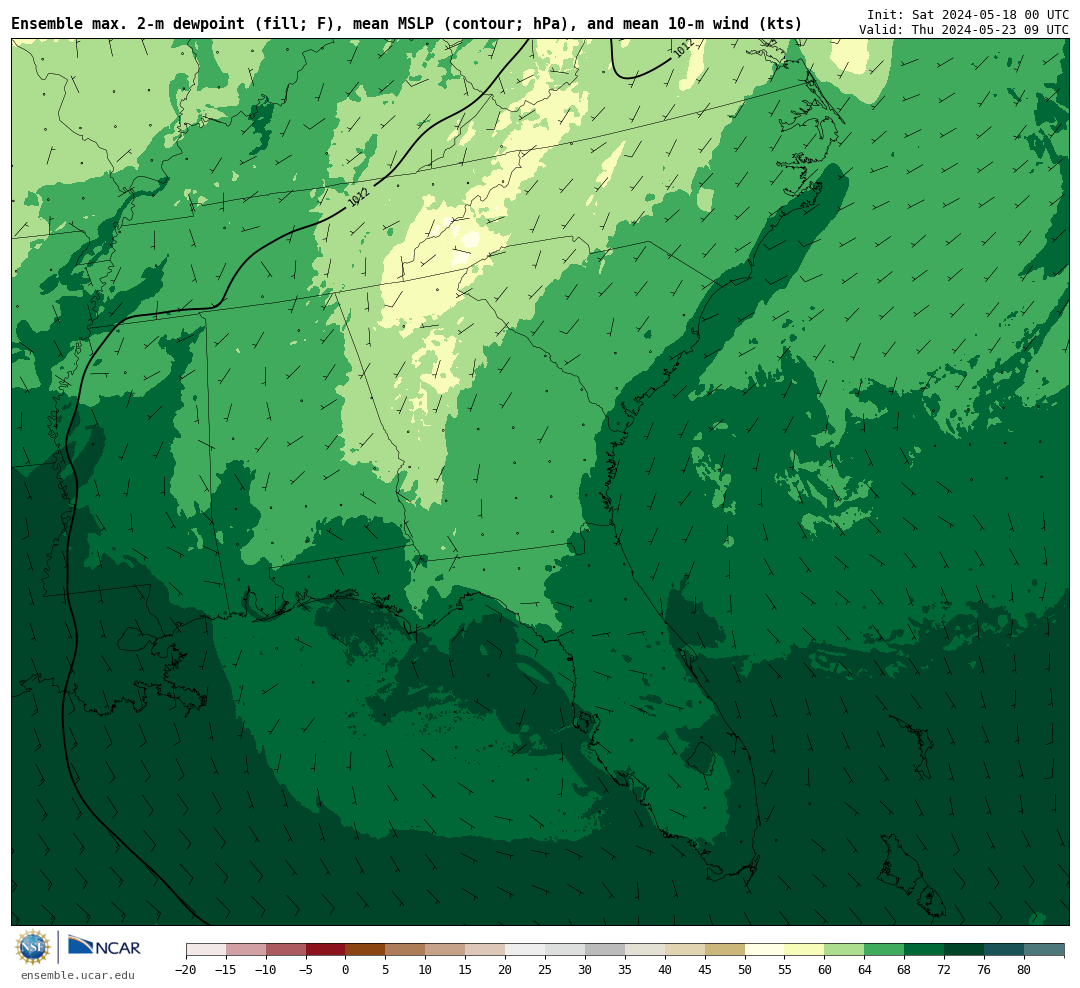Click the brown swatch between 0 and 5
Viewport: 1080px width, 988px height.
coord(366,950)
